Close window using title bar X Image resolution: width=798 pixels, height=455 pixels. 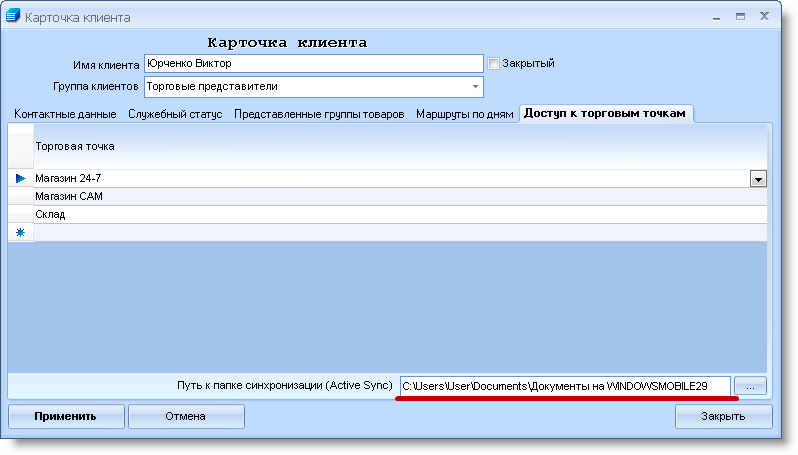(x=765, y=17)
